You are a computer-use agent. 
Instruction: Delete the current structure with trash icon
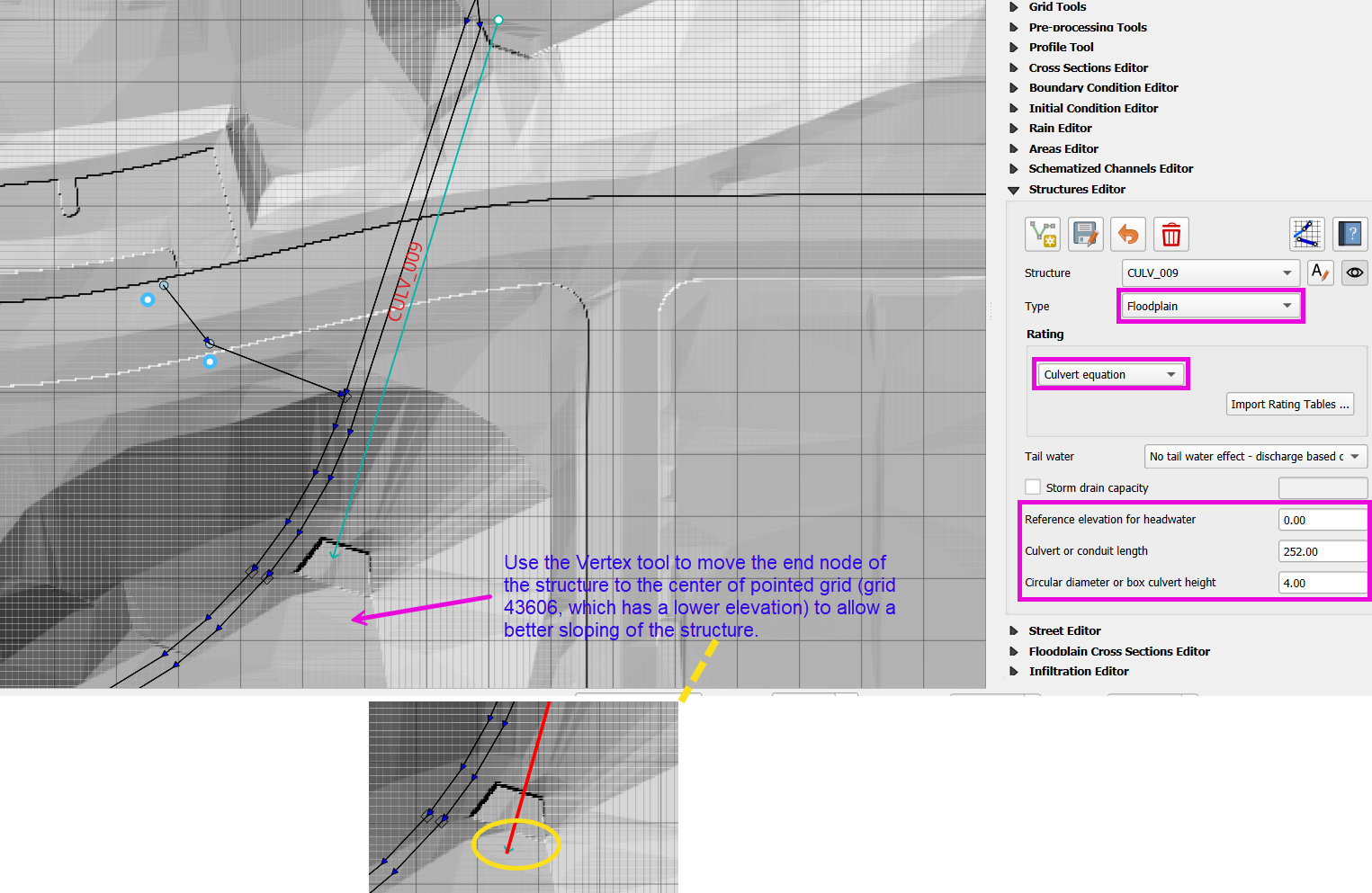[1170, 234]
